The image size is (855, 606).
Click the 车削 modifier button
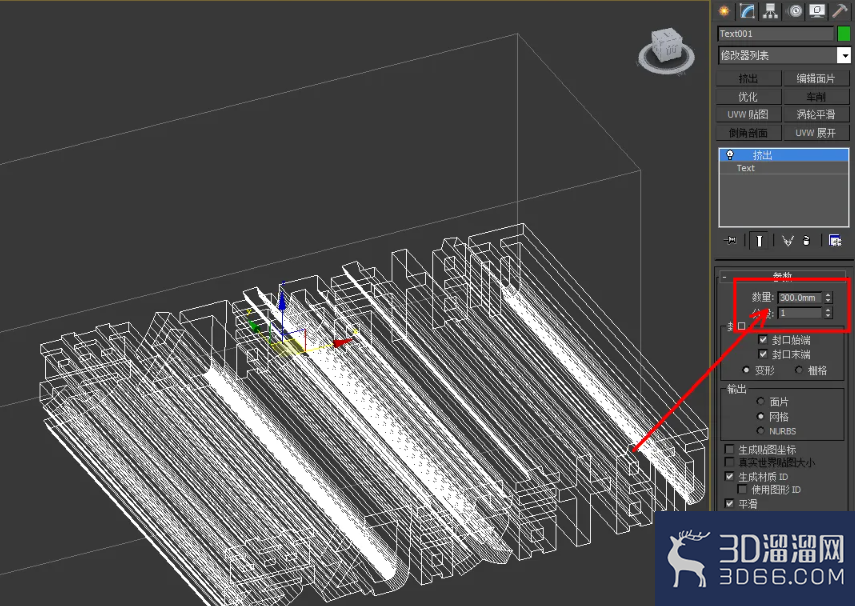point(816,97)
